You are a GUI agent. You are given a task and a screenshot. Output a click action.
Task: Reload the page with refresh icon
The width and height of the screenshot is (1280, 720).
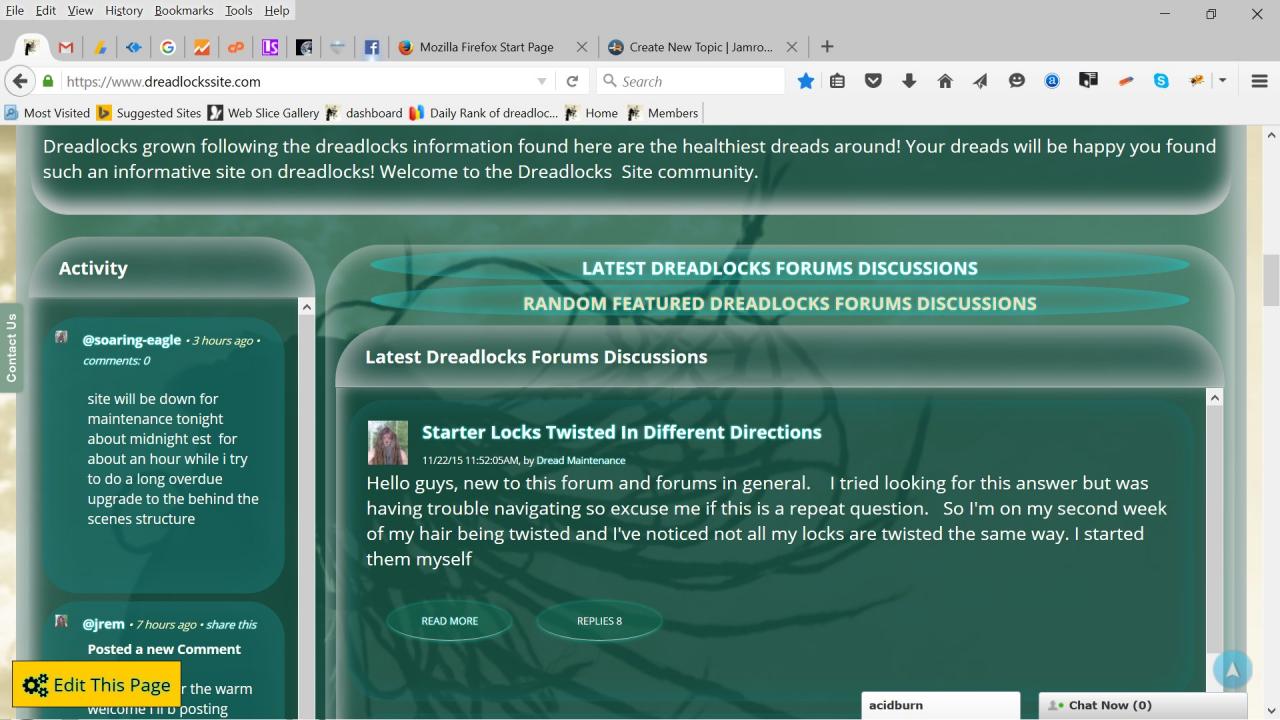point(572,81)
